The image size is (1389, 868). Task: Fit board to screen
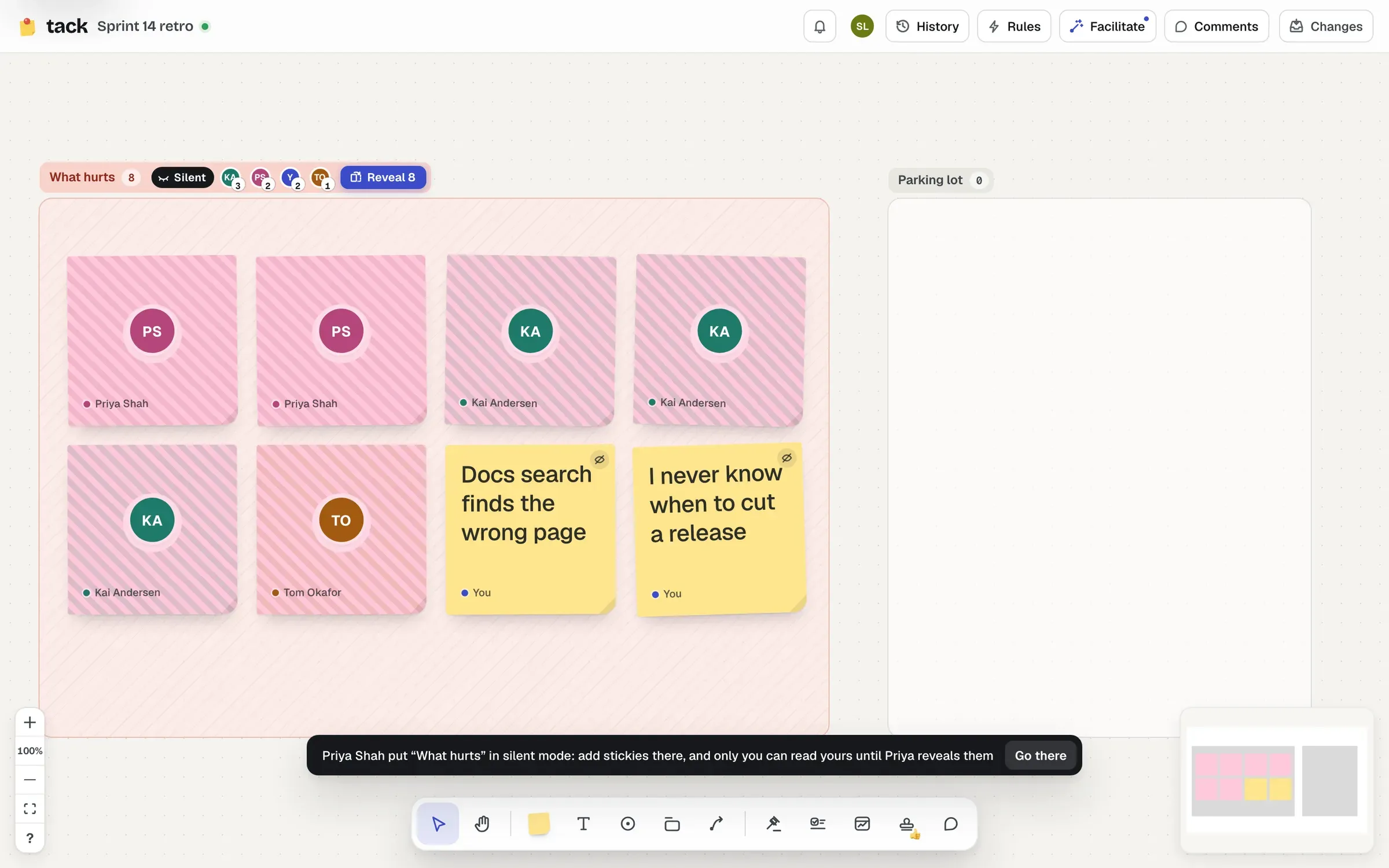click(x=30, y=808)
